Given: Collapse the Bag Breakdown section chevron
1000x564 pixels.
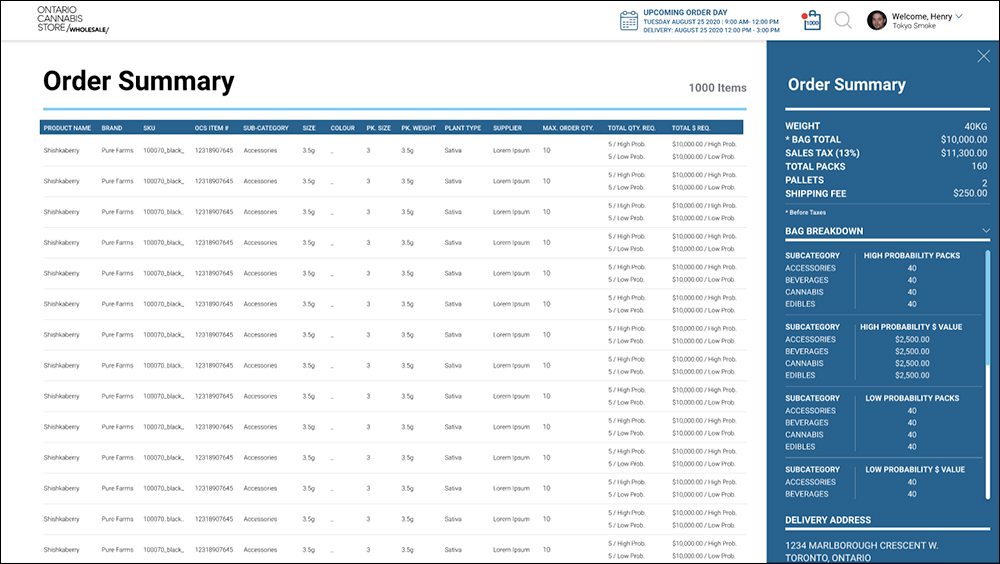Looking at the screenshot, I should tap(986, 231).
